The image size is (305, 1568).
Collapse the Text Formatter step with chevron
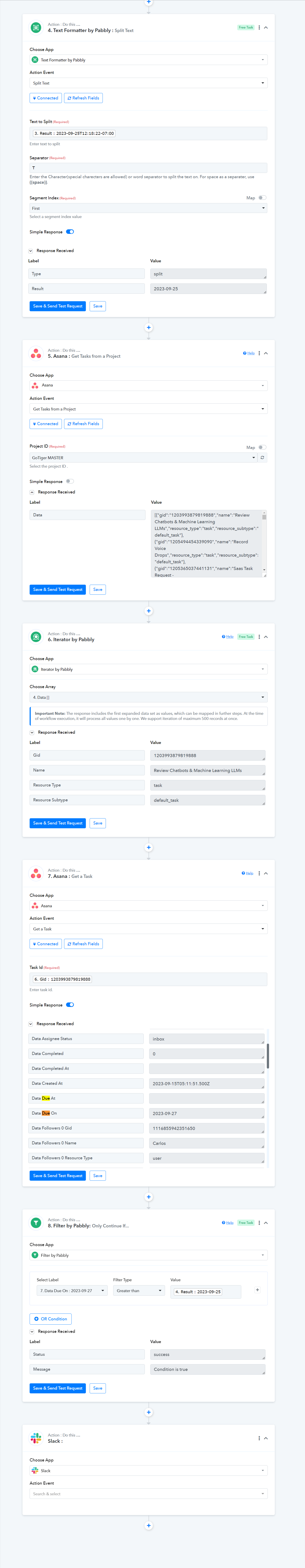point(266,27)
